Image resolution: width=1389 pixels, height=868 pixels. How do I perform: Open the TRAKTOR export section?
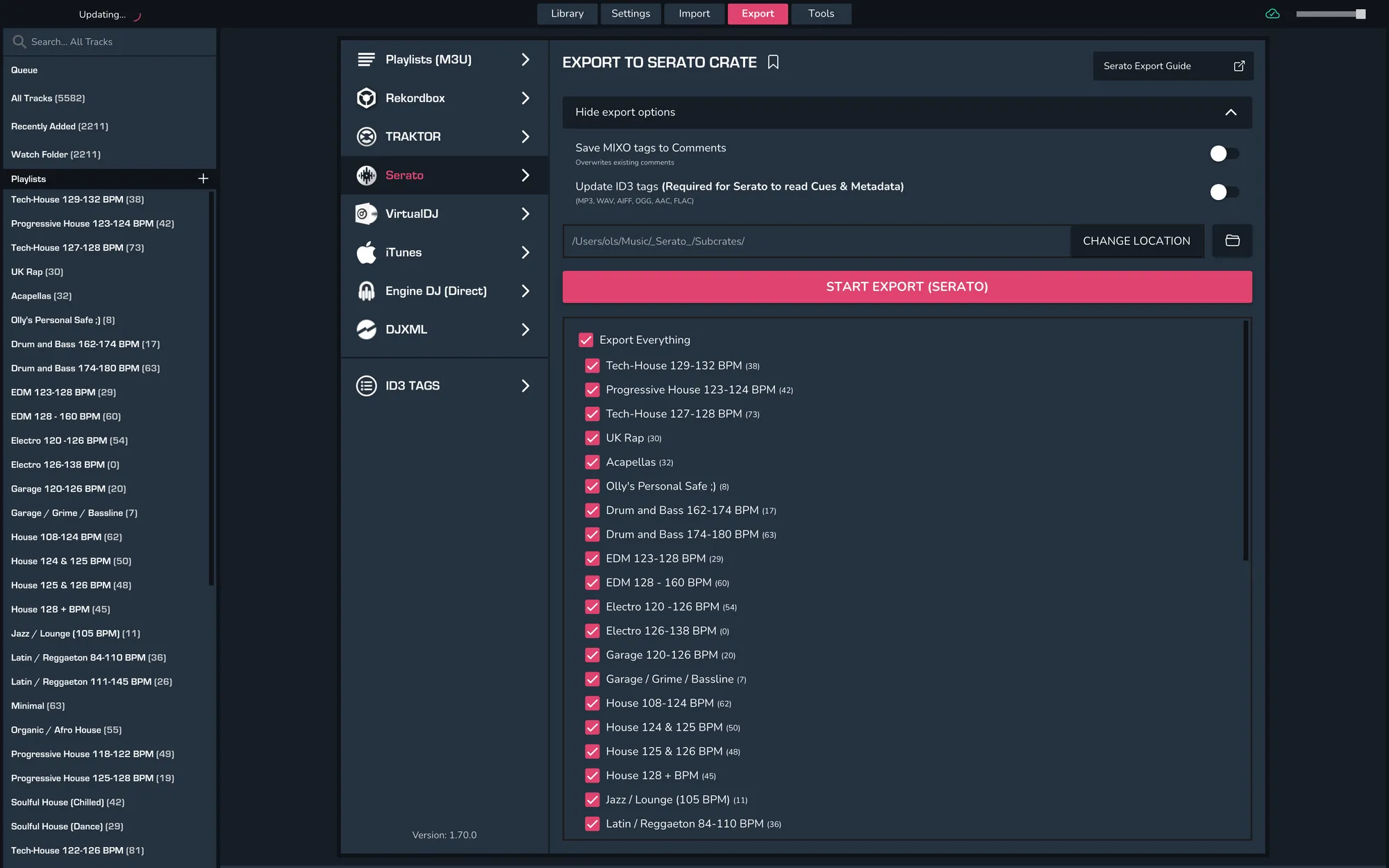click(444, 136)
